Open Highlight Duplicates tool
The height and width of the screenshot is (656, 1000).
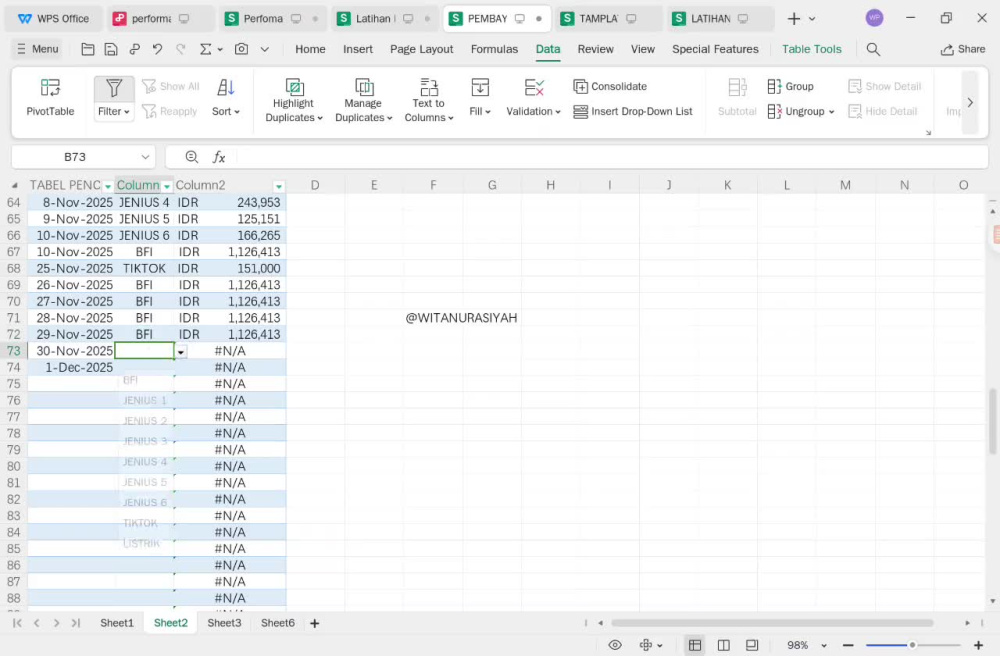point(293,99)
